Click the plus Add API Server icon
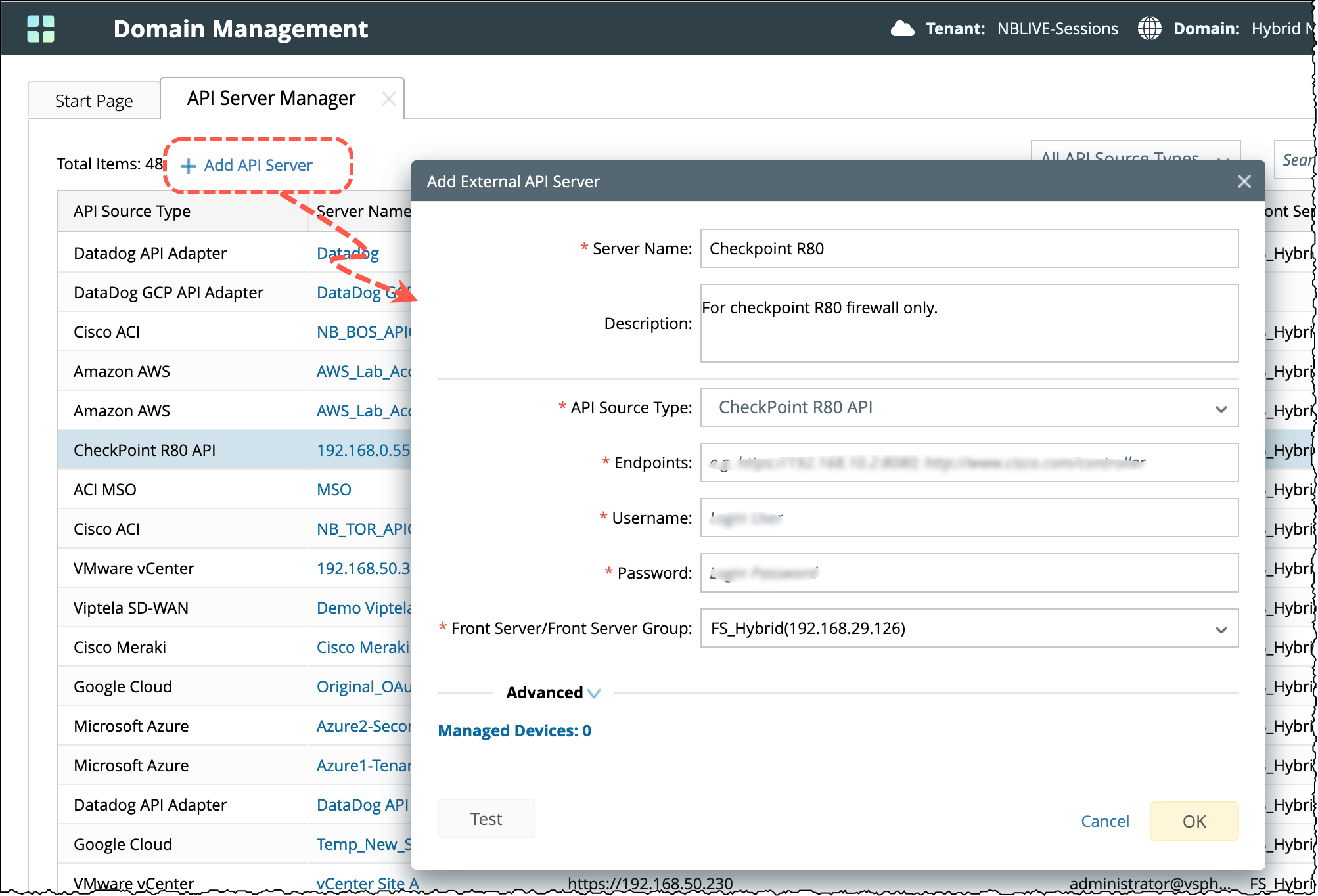The image size is (1318, 896). point(189,166)
